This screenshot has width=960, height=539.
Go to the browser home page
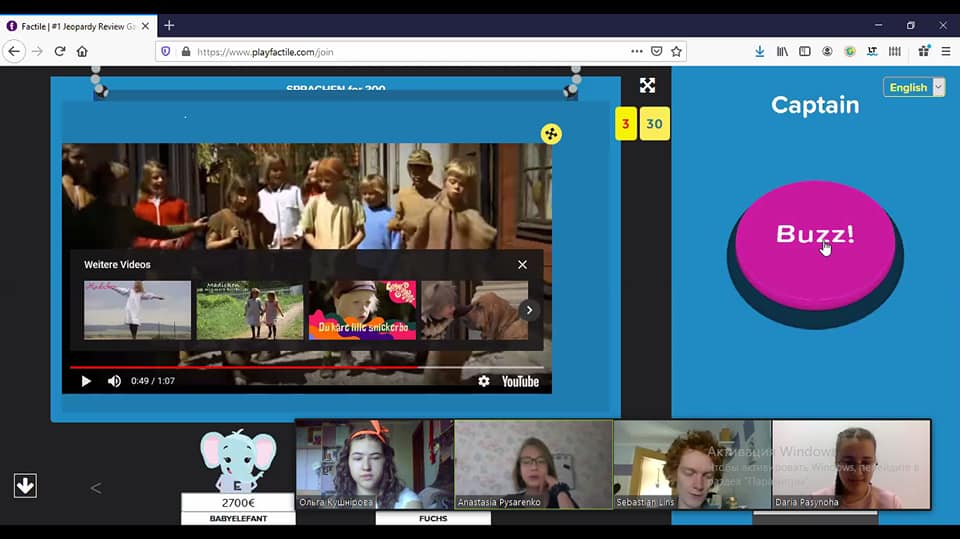coord(82,51)
